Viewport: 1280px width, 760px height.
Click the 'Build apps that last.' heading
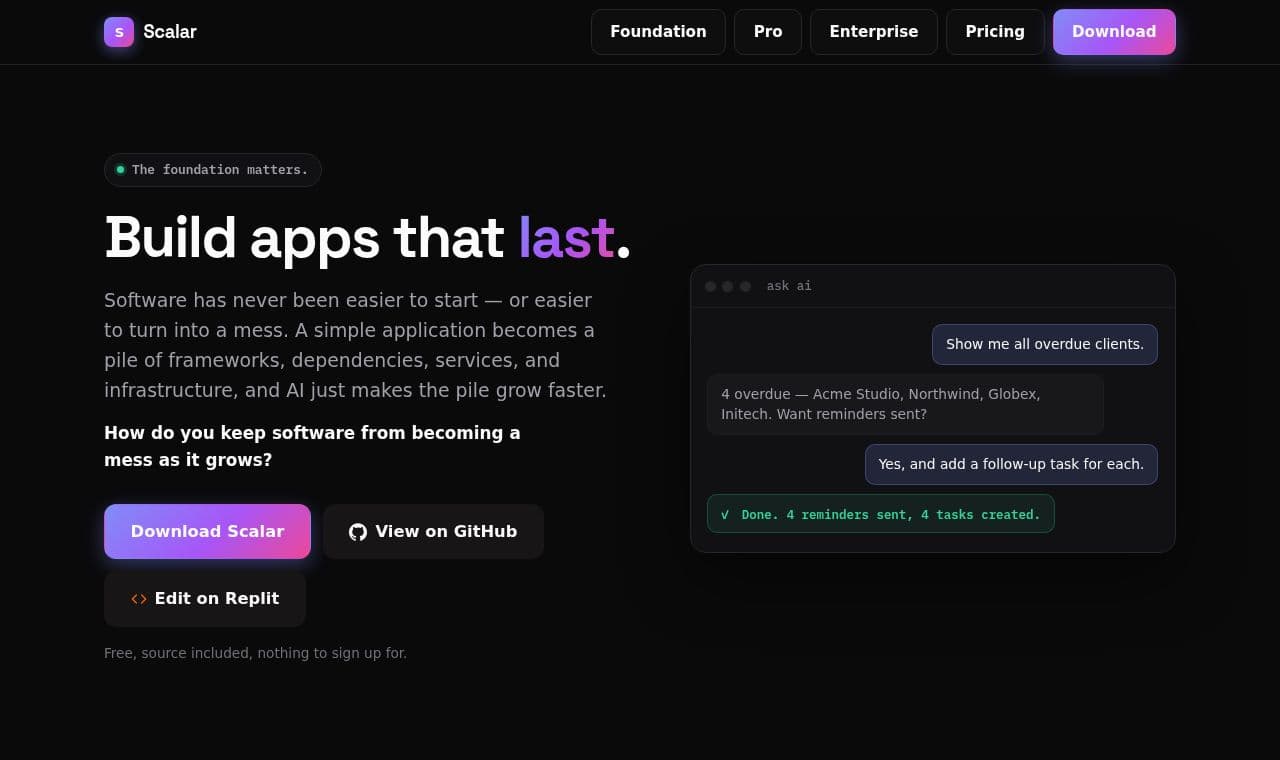click(367, 238)
